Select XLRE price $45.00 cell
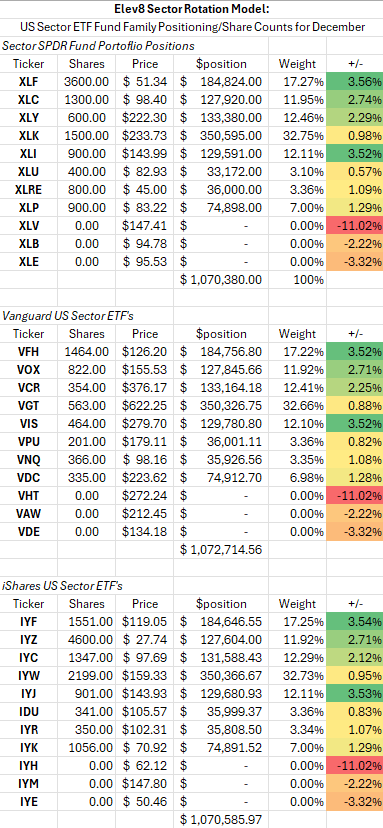The image size is (383, 828). click(145, 190)
